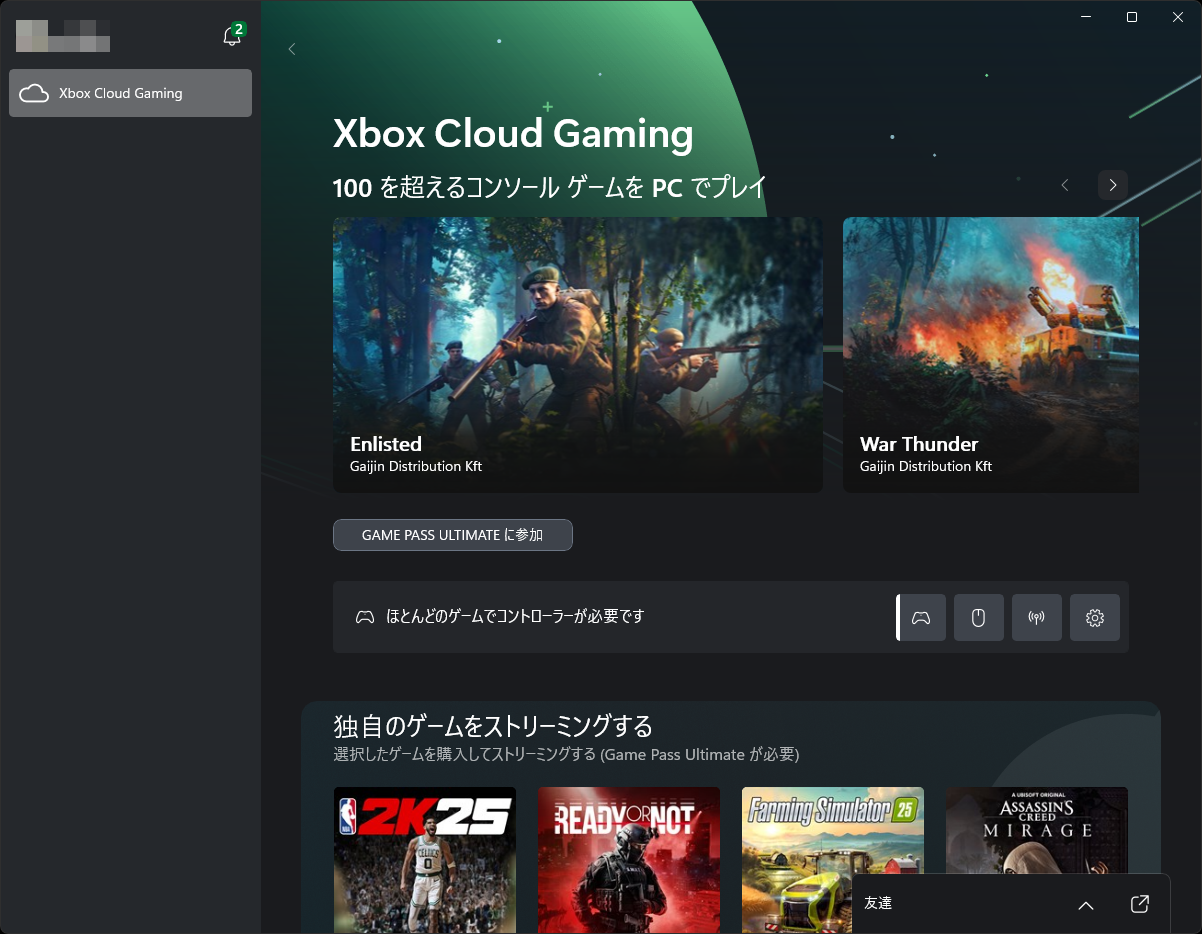Click the mouse input support icon

[x=978, y=617]
